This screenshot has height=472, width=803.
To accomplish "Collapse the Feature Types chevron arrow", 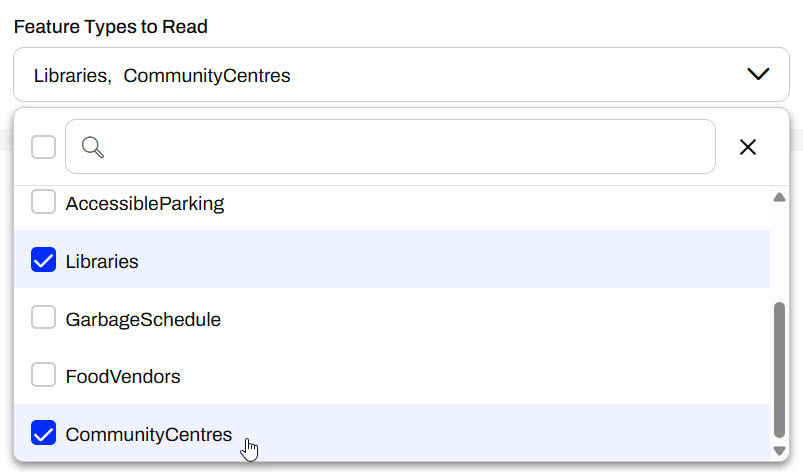I will click(758, 74).
